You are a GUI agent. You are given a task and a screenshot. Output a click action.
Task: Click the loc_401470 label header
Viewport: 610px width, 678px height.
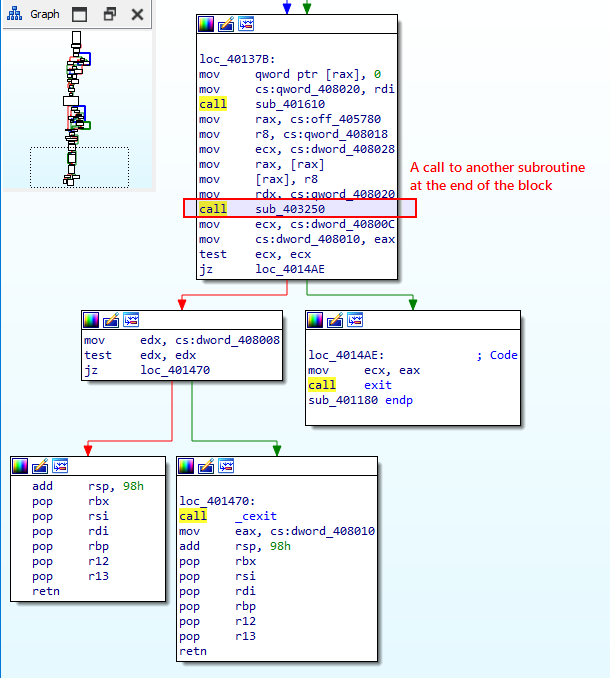point(217,501)
